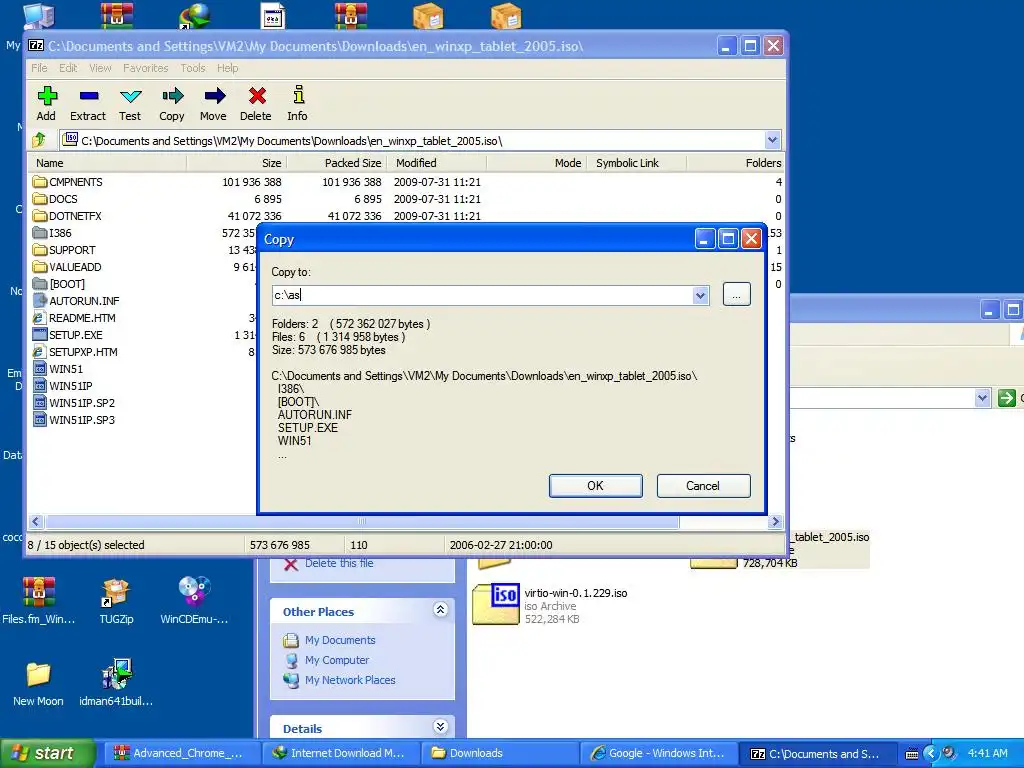Open New Moon desktop folder
This screenshot has height=768, width=1024.
(38, 682)
